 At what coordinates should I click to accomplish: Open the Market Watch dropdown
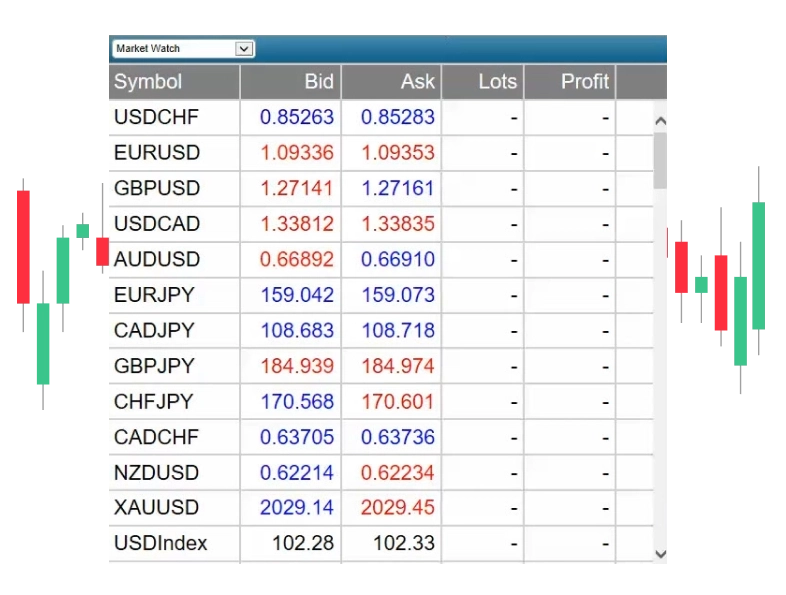point(244,49)
